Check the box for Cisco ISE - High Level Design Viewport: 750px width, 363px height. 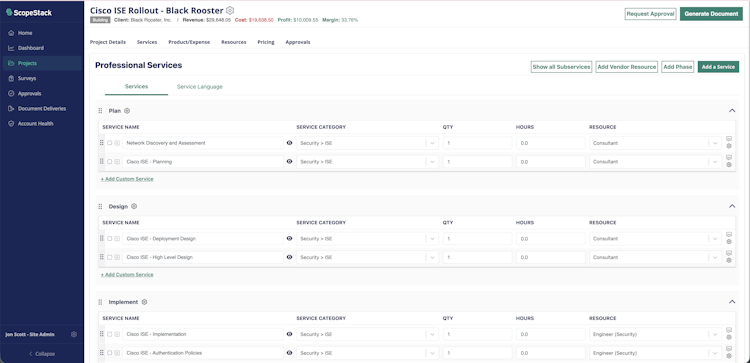[x=110, y=257]
